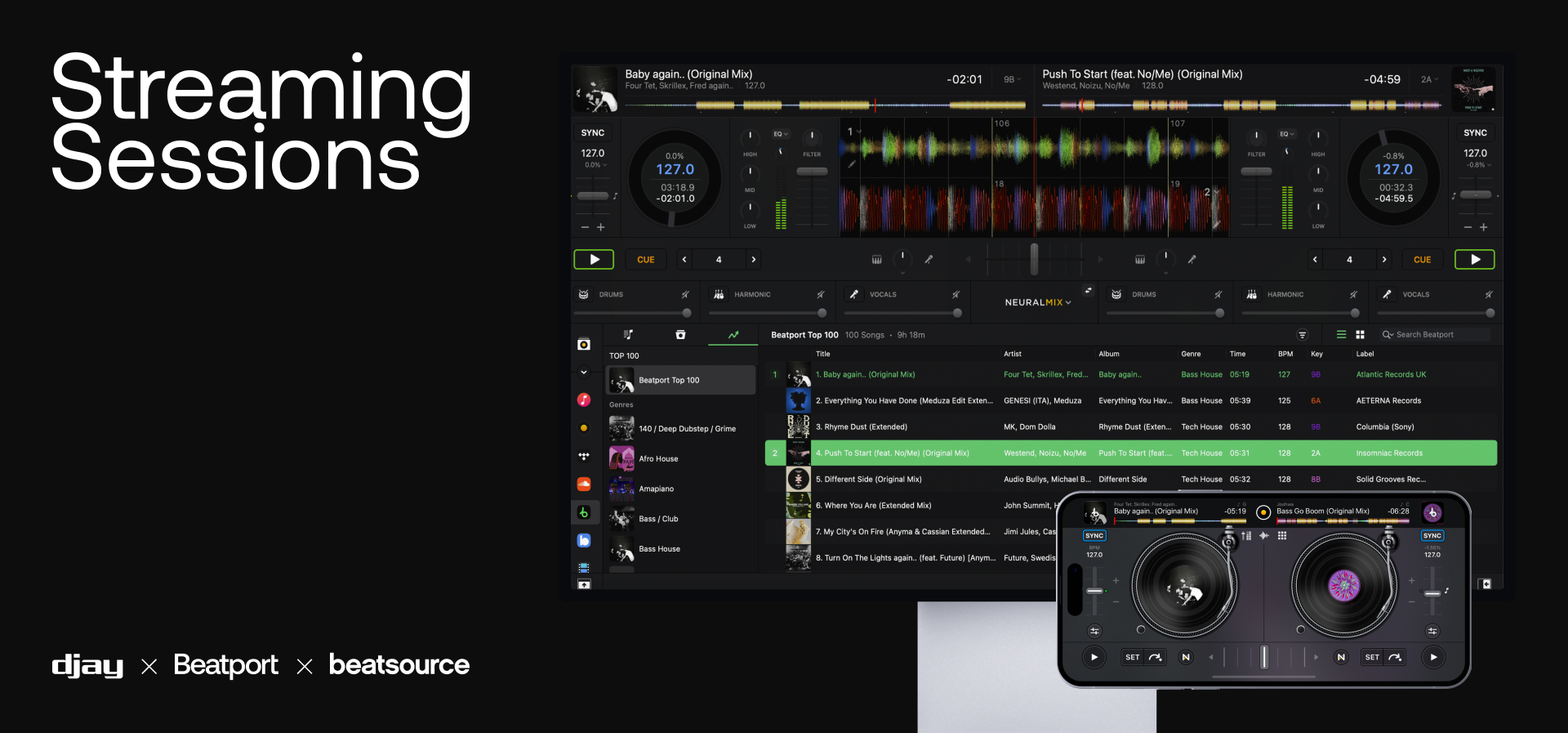Open the right deck -0.8% pitch range dropdown
1568x733 pixels.
point(1479,165)
